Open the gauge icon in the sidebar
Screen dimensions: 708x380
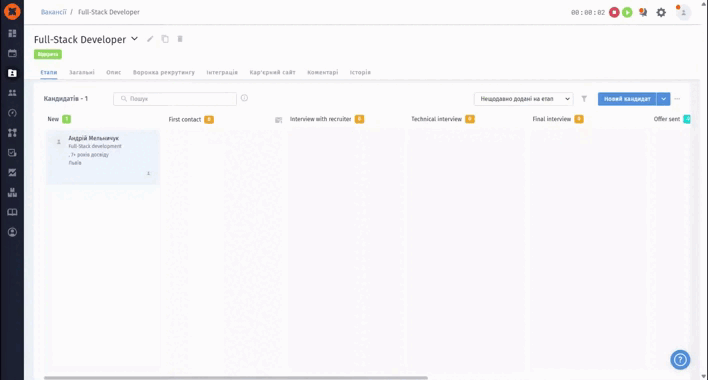(12, 113)
